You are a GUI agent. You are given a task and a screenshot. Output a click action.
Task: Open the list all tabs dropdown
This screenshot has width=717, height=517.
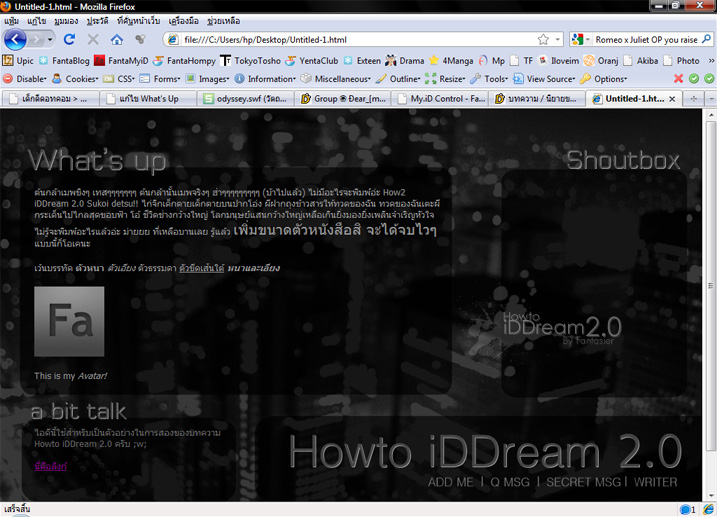coord(711,99)
